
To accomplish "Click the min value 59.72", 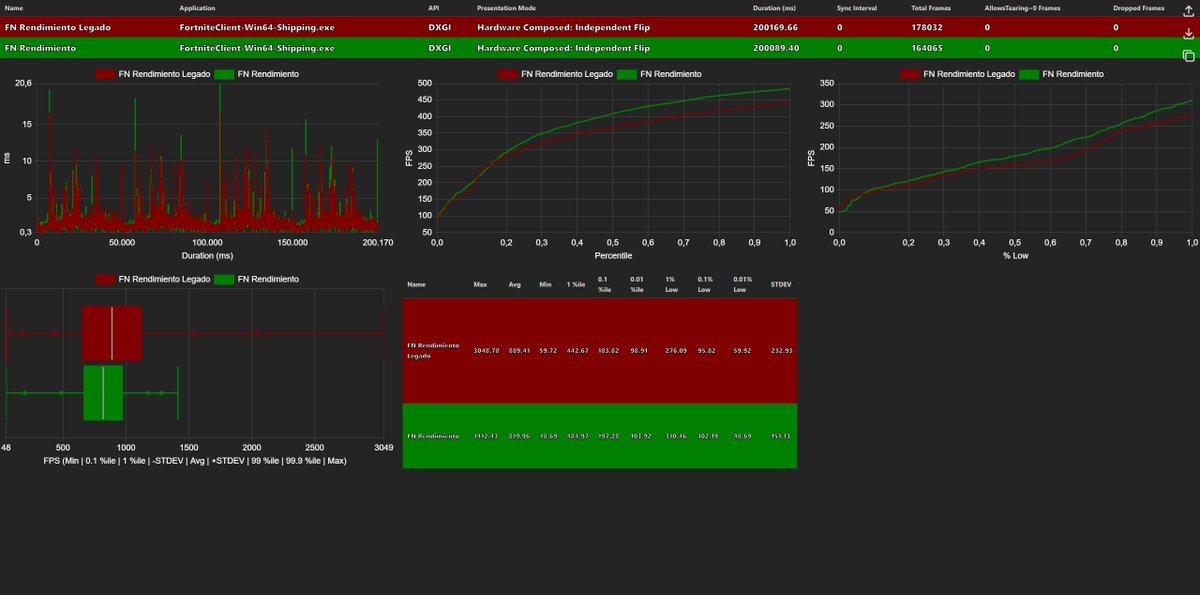I will point(549,350).
